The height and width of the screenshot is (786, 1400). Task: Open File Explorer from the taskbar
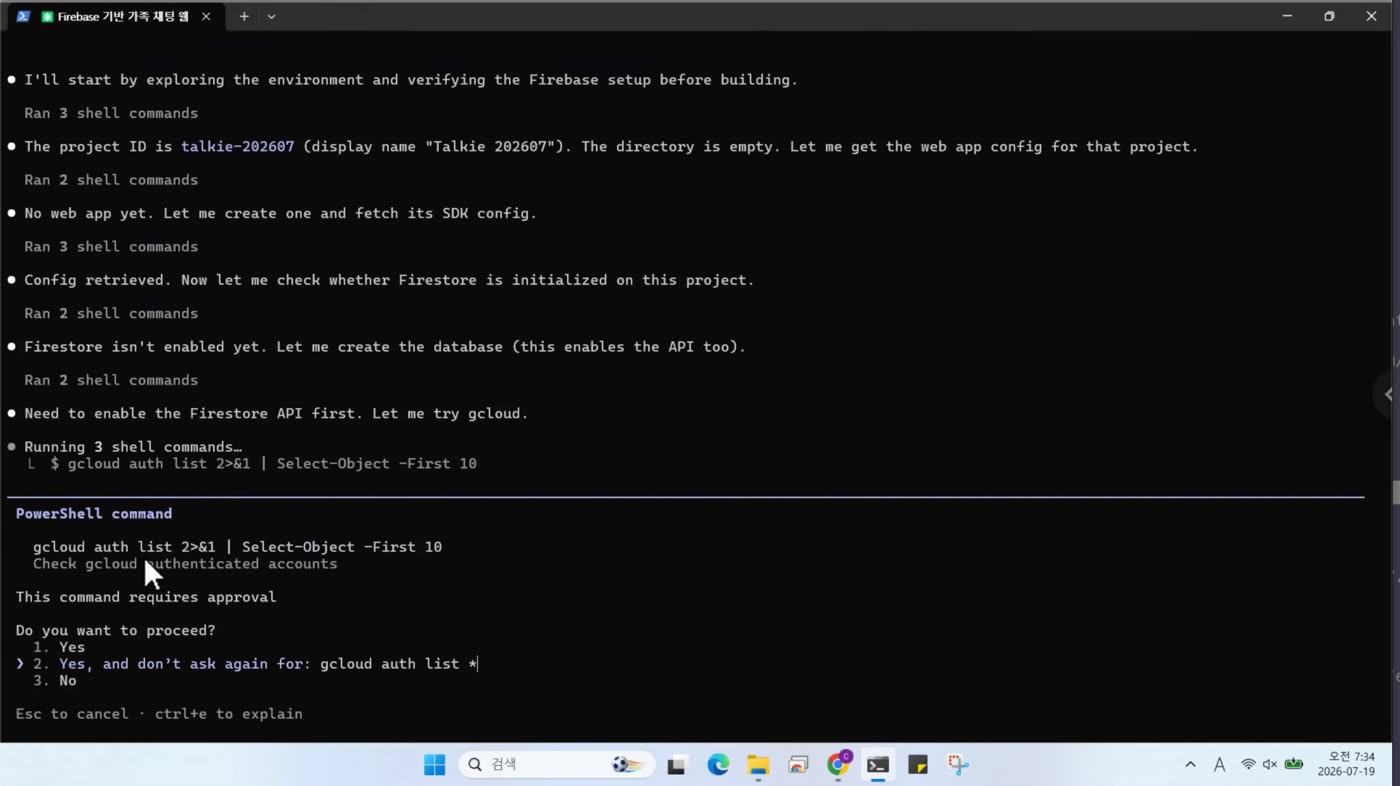coord(758,765)
